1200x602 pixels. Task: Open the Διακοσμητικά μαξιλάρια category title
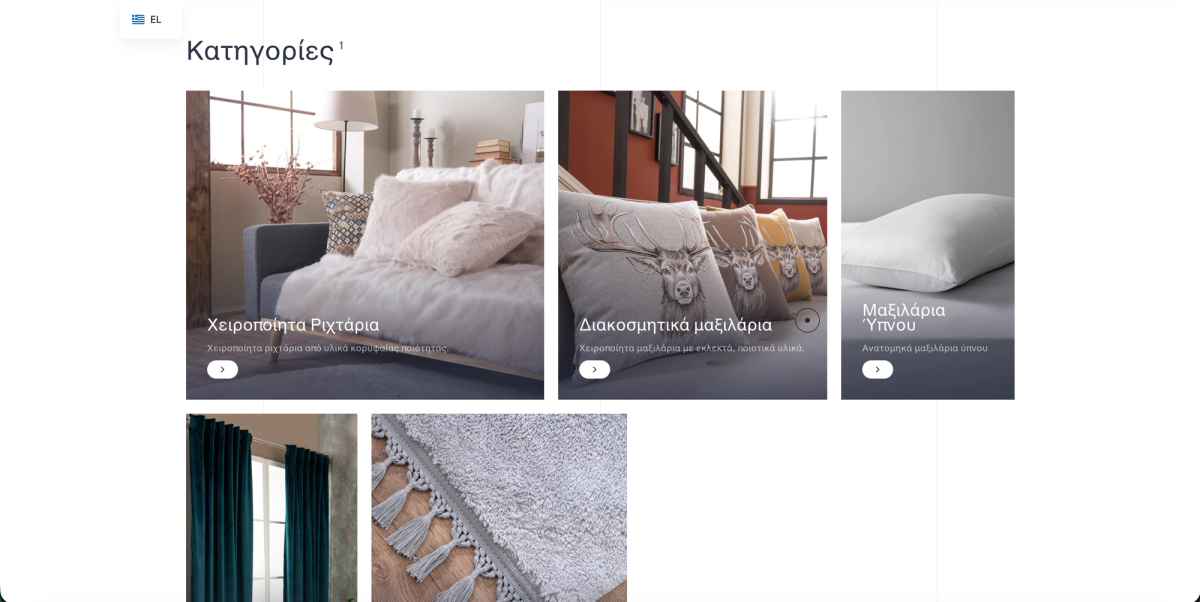click(675, 325)
